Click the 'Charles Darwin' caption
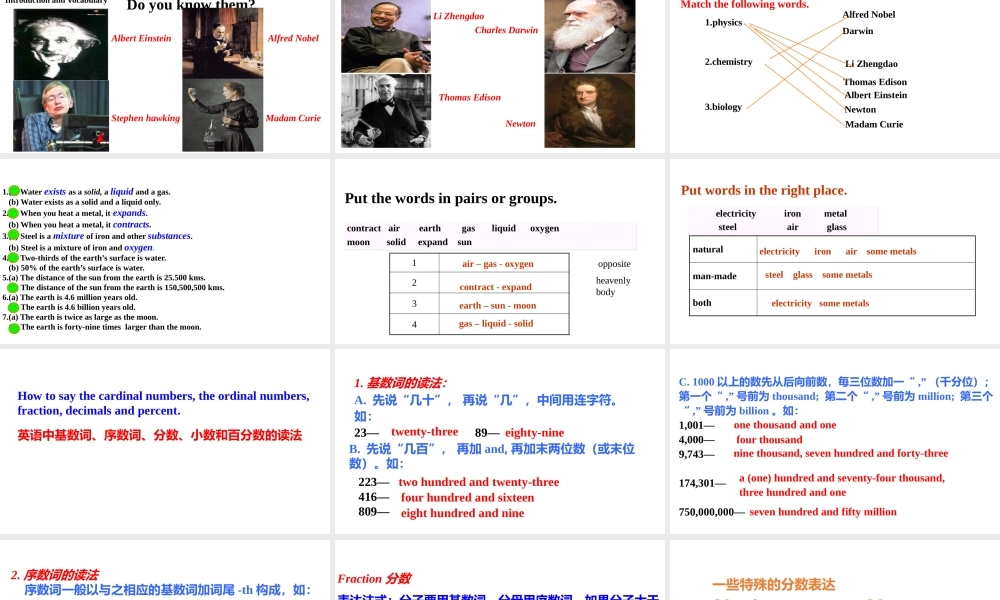Image resolution: width=1000 pixels, height=600 pixels. tap(506, 30)
